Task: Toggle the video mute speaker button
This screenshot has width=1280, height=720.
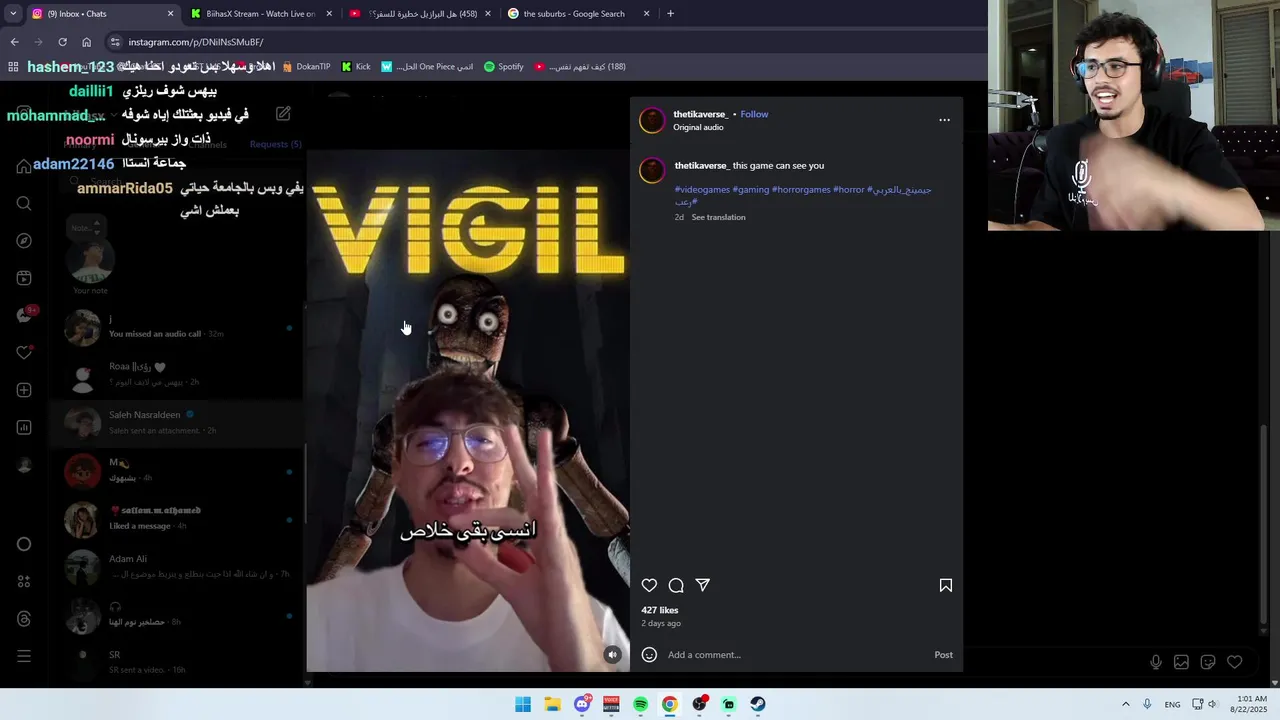Action: pyautogui.click(x=612, y=655)
